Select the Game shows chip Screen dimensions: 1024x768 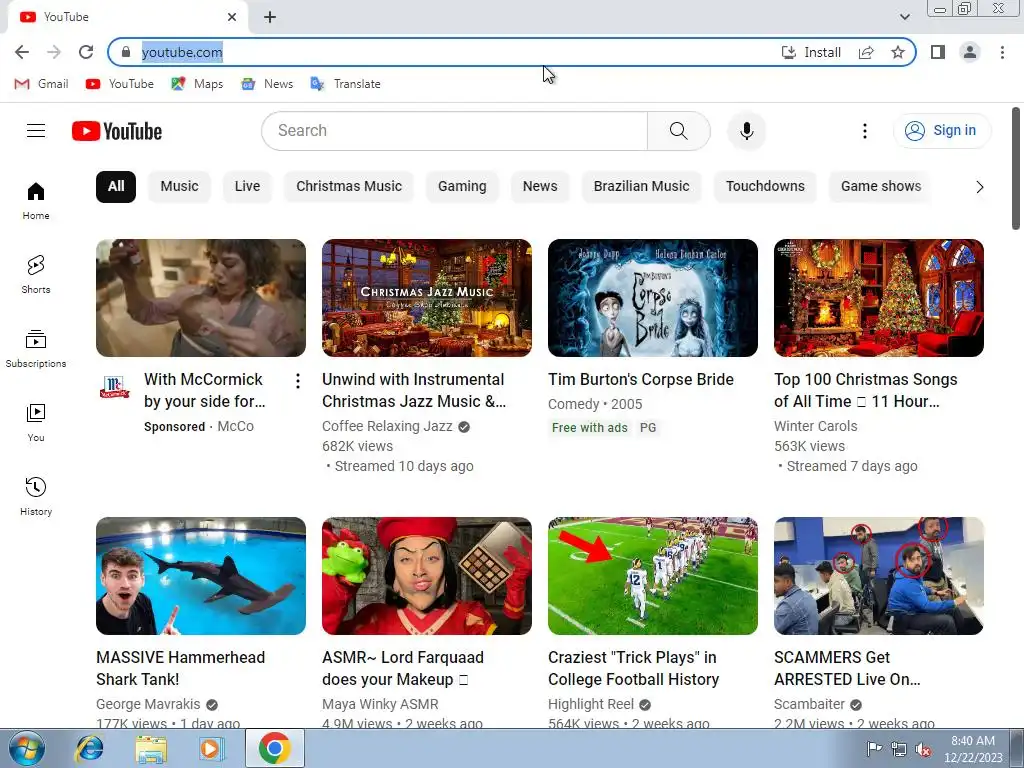click(x=881, y=187)
